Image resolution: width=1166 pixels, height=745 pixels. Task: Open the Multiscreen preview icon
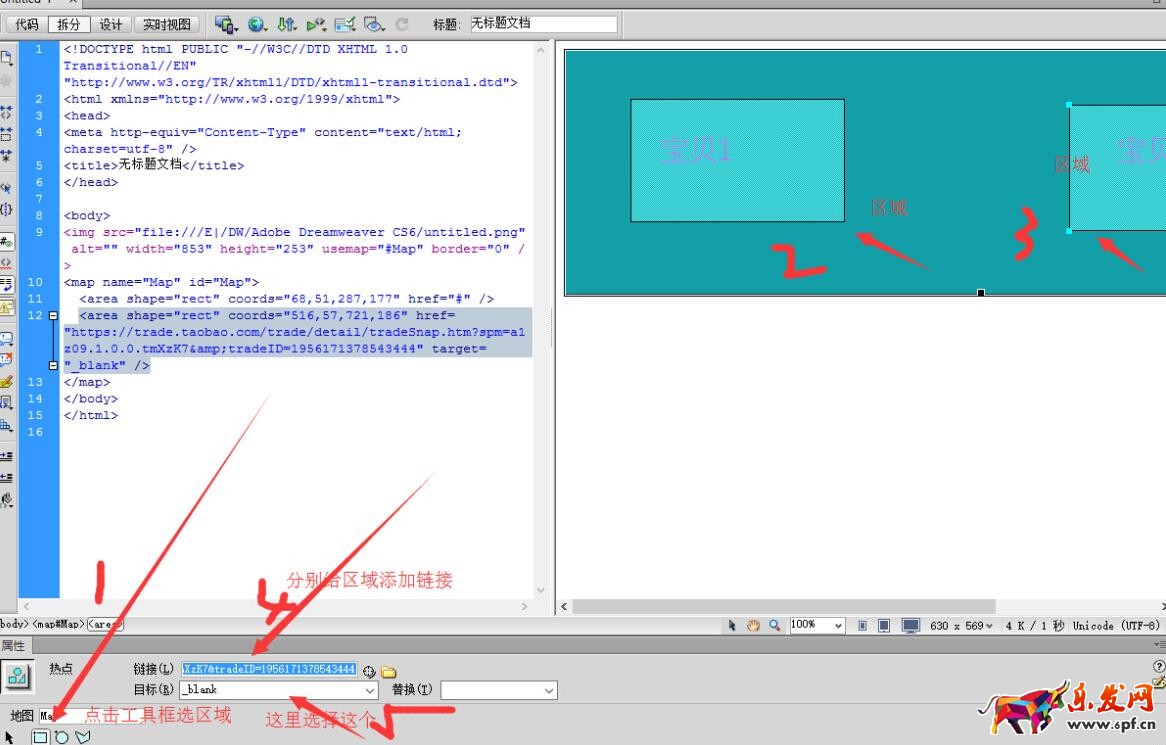225,24
